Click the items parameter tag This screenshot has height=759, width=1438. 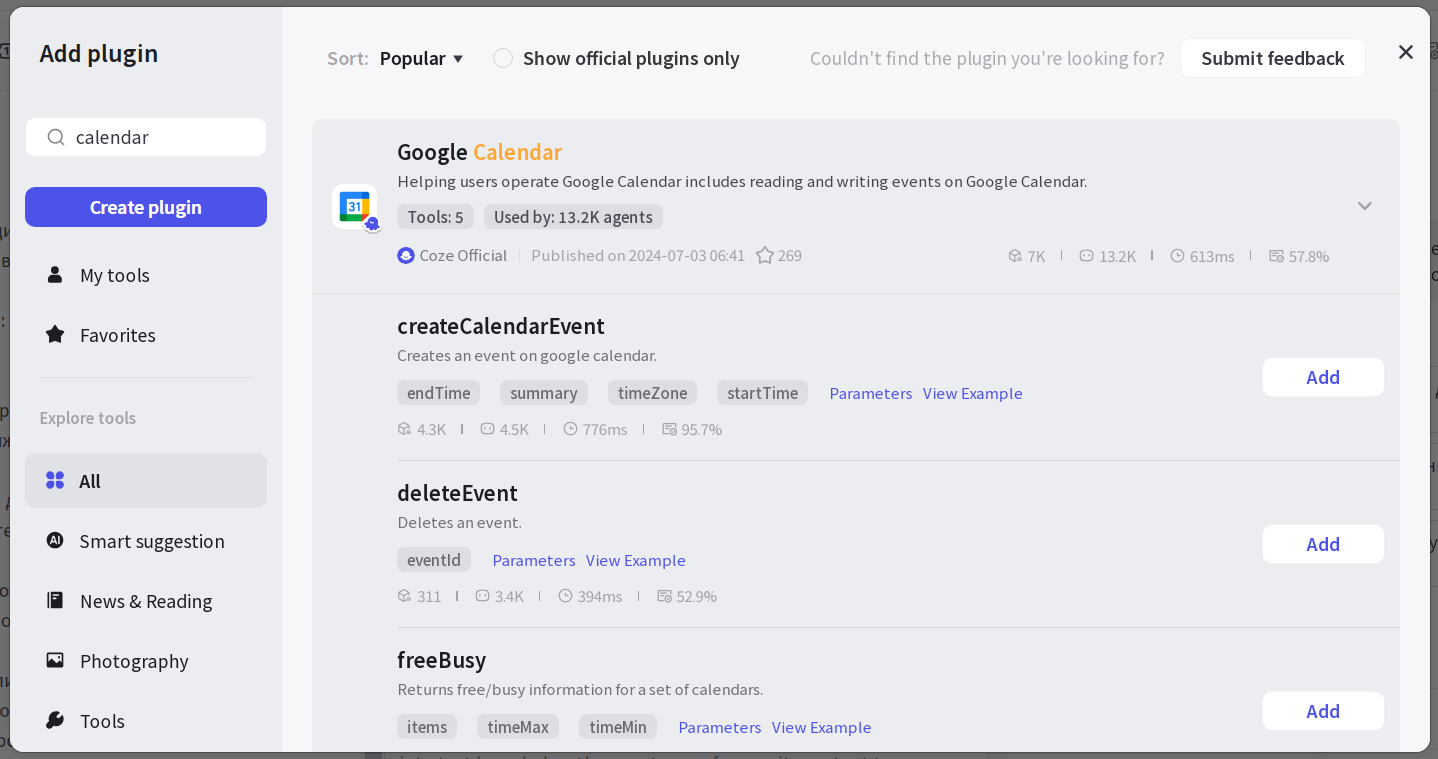427,727
